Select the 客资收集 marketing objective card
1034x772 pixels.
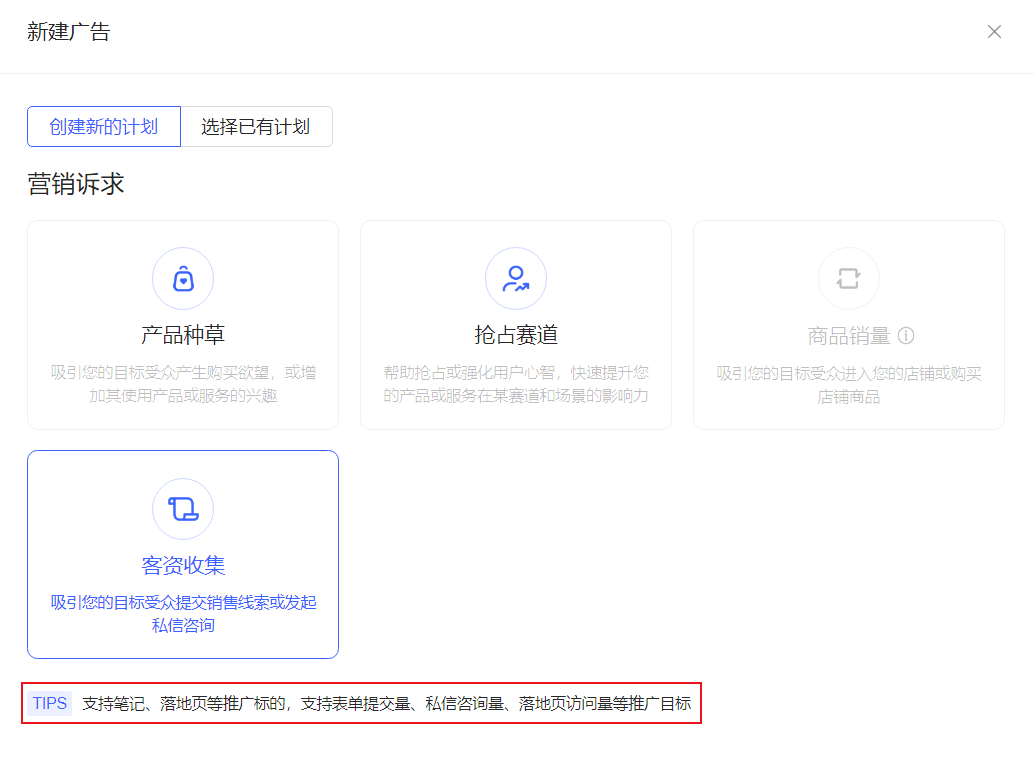click(x=183, y=554)
